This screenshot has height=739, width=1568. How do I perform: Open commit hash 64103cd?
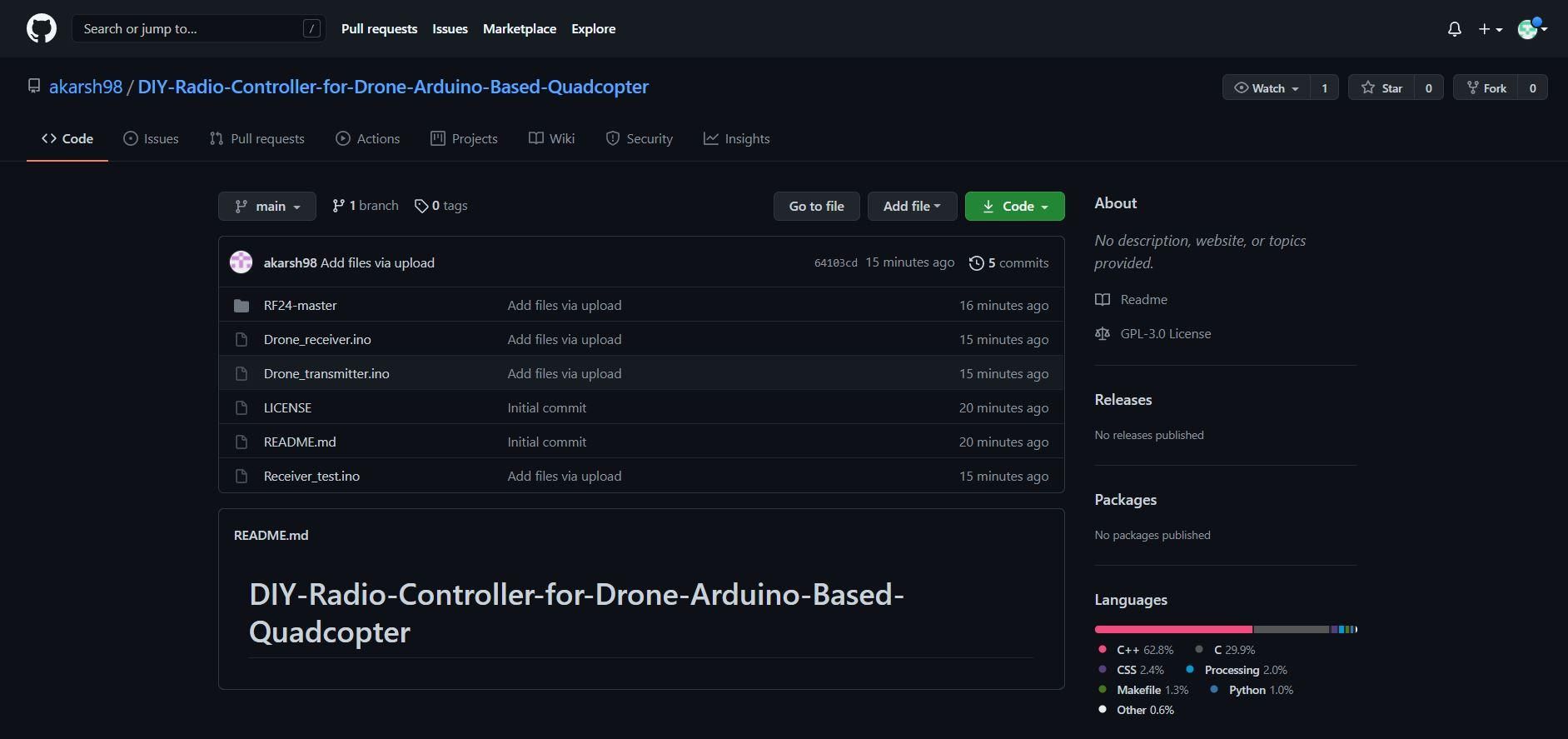point(835,263)
